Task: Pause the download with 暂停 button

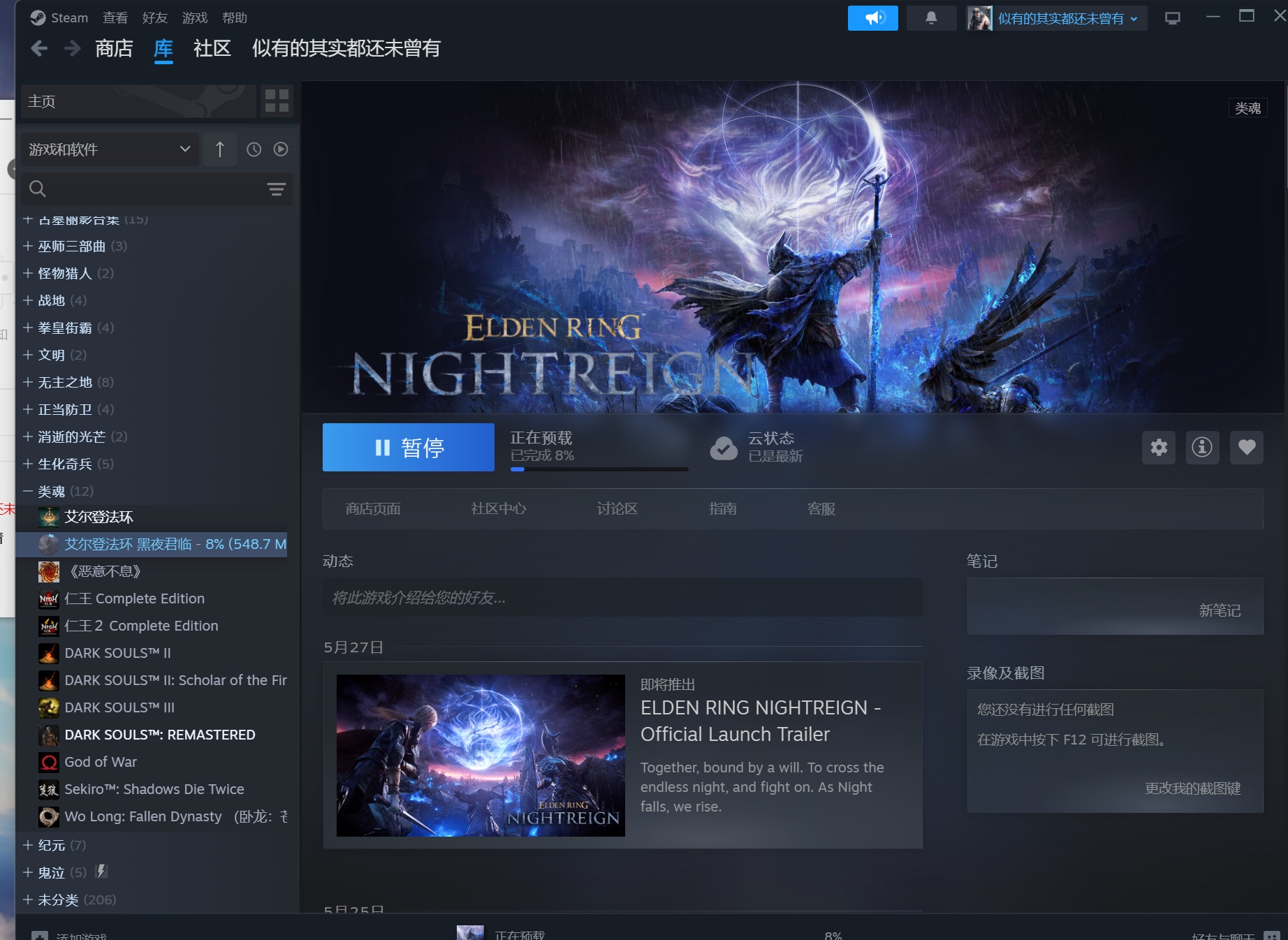Action: click(x=409, y=447)
